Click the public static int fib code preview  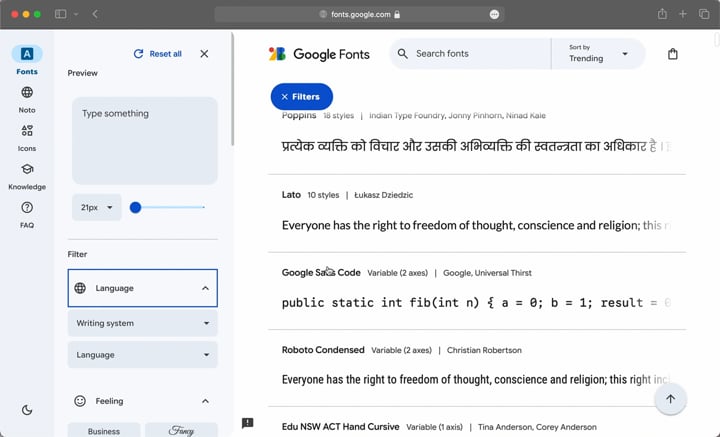coord(476,303)
